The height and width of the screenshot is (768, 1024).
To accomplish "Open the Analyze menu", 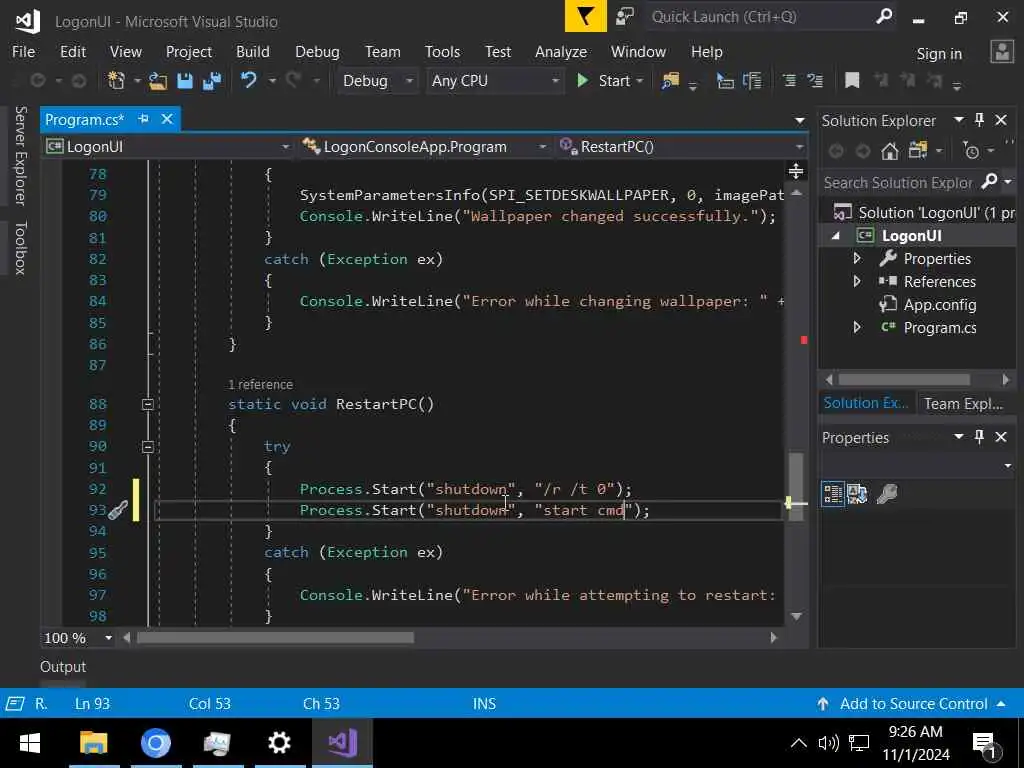I will pos(560,52).
